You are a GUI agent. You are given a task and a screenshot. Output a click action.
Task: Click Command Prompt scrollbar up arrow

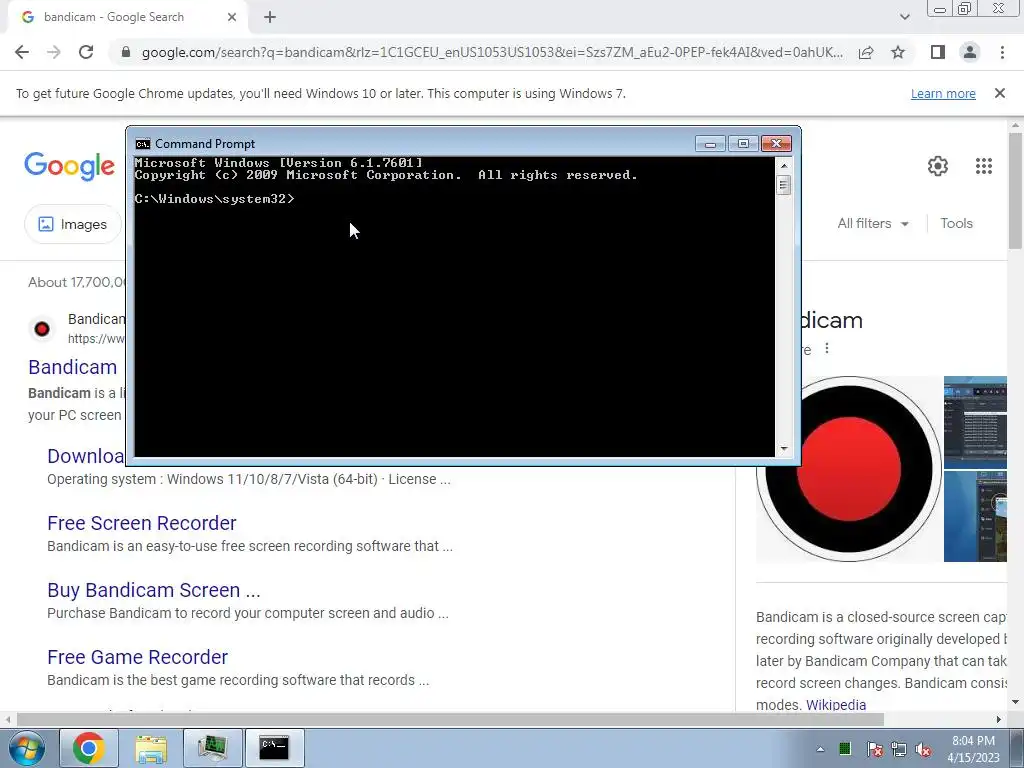784,165
